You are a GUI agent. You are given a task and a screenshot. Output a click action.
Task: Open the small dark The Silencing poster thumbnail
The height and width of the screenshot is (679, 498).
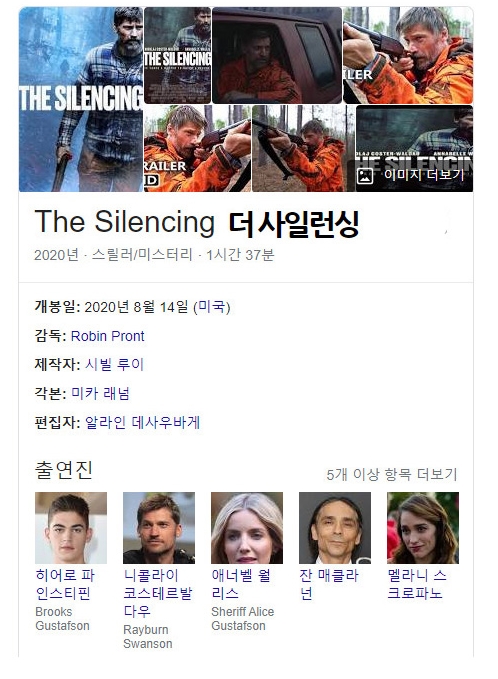tap(178, 55)
